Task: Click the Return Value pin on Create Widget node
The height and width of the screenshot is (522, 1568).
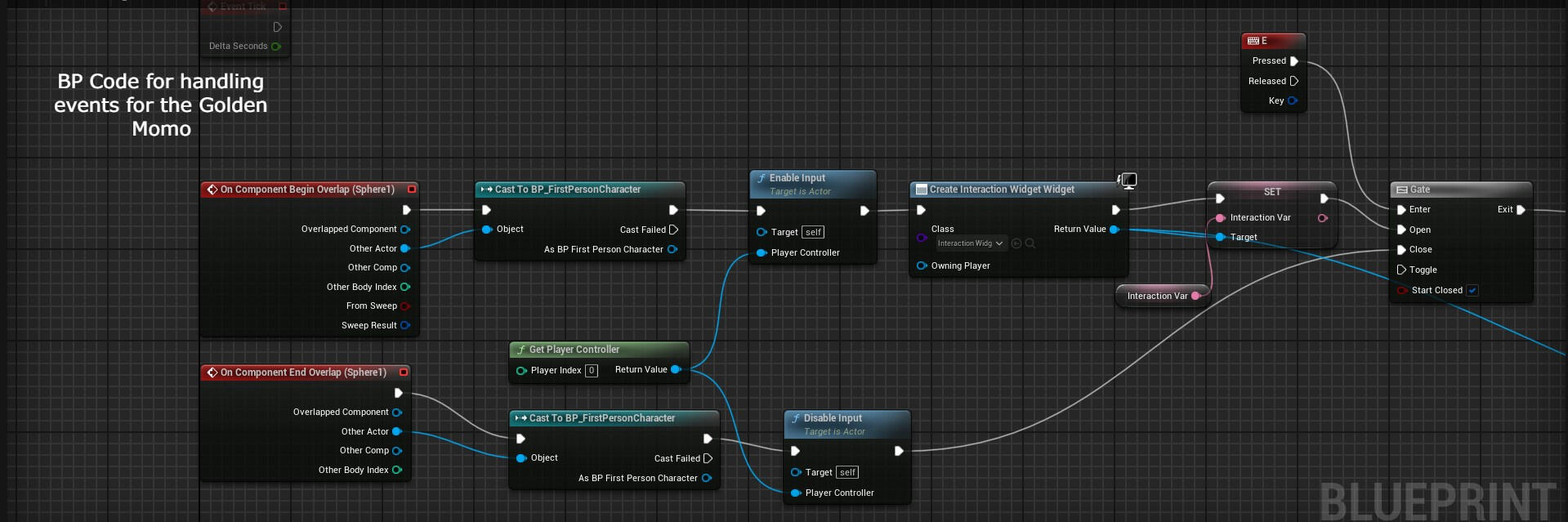Action: (x=1115, y=230)
